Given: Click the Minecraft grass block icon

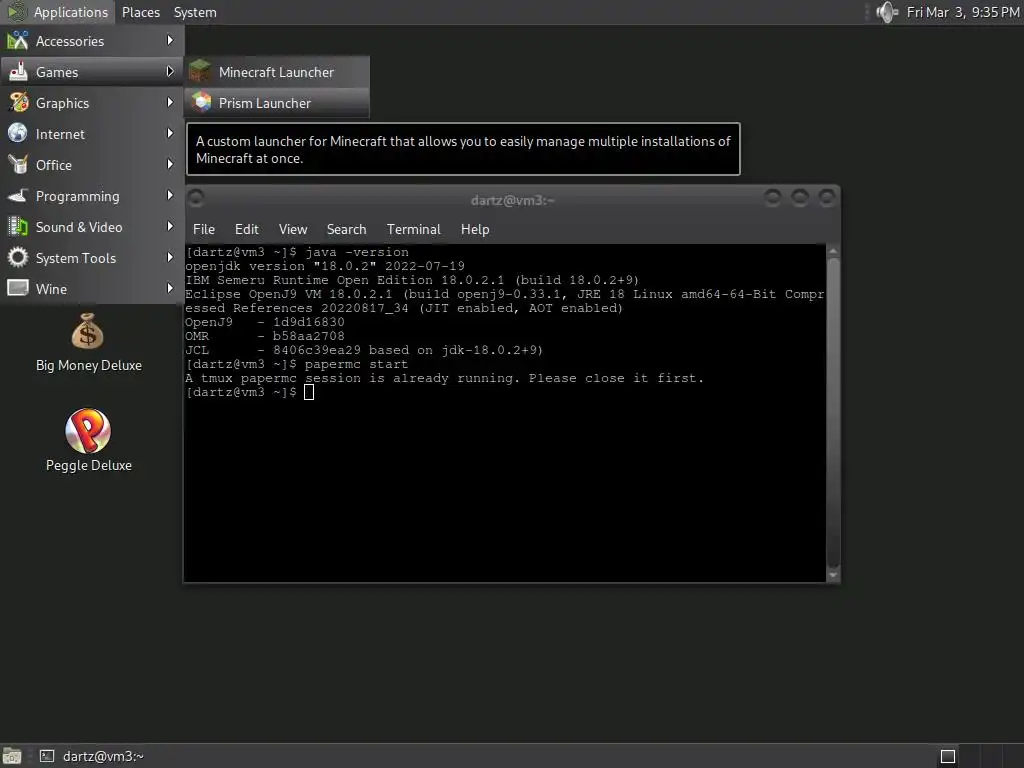Looking at the screenshot, I should (200, 72).
